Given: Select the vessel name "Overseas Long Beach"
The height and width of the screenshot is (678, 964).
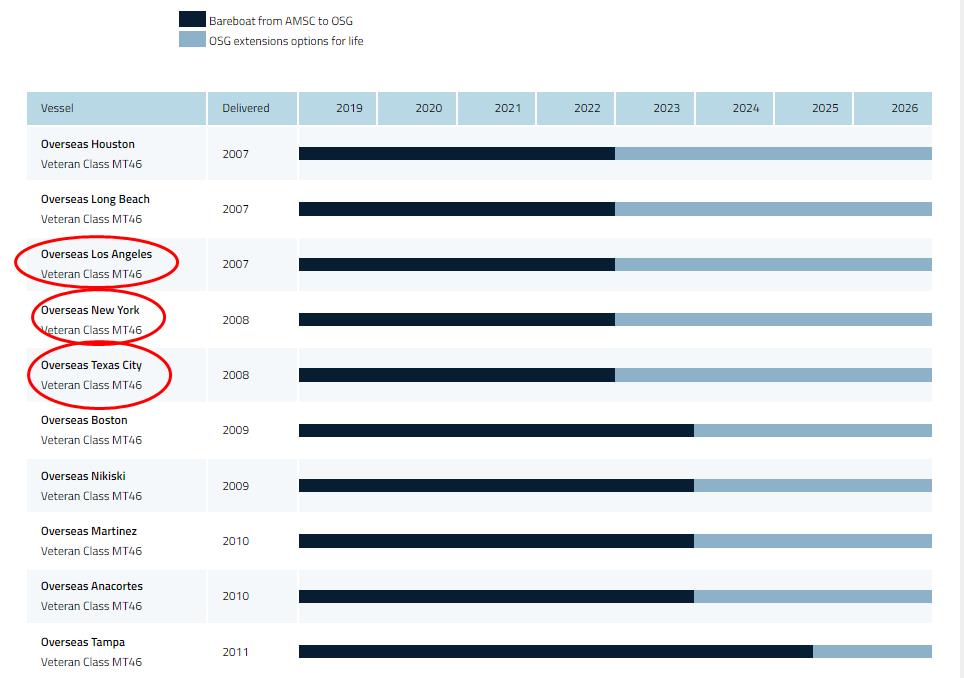Looking at the screenshot, I should [95, 199].
